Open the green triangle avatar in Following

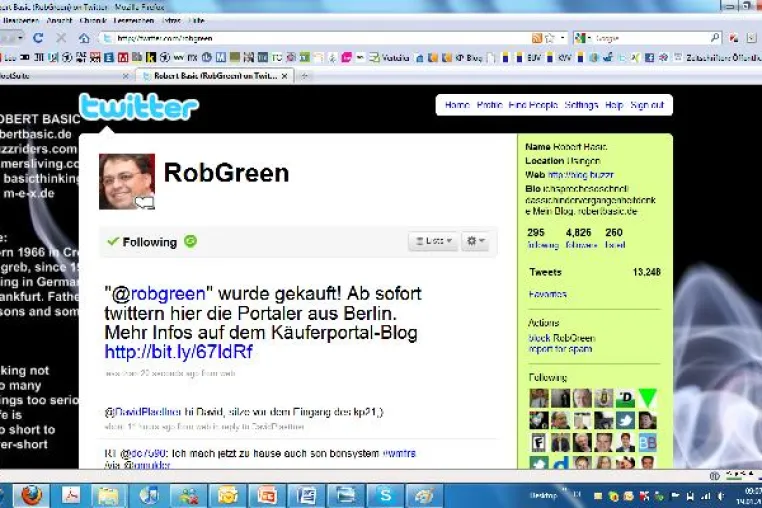click(647, 398)
